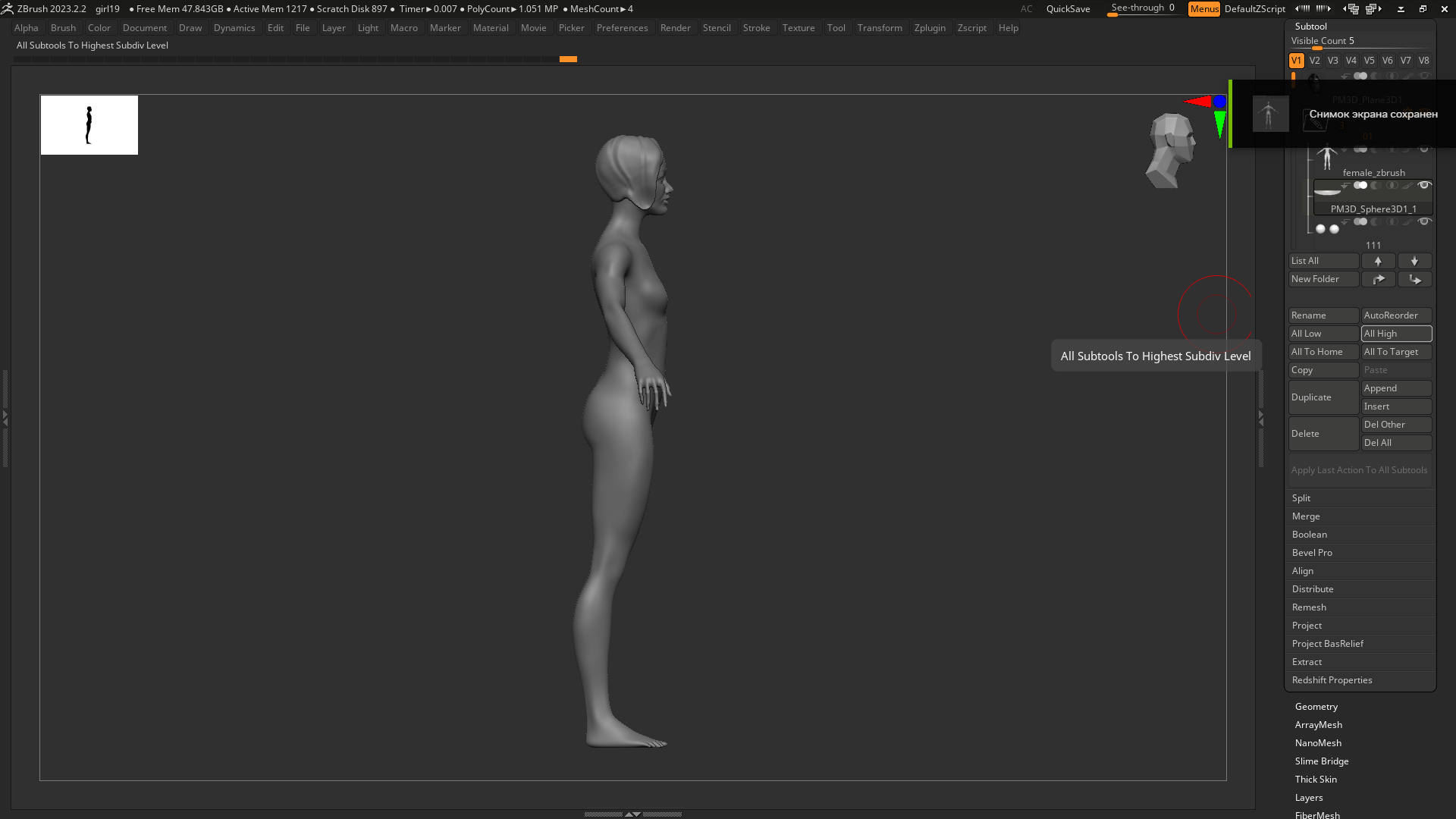Open the Zplugin menu

[929, 28]
